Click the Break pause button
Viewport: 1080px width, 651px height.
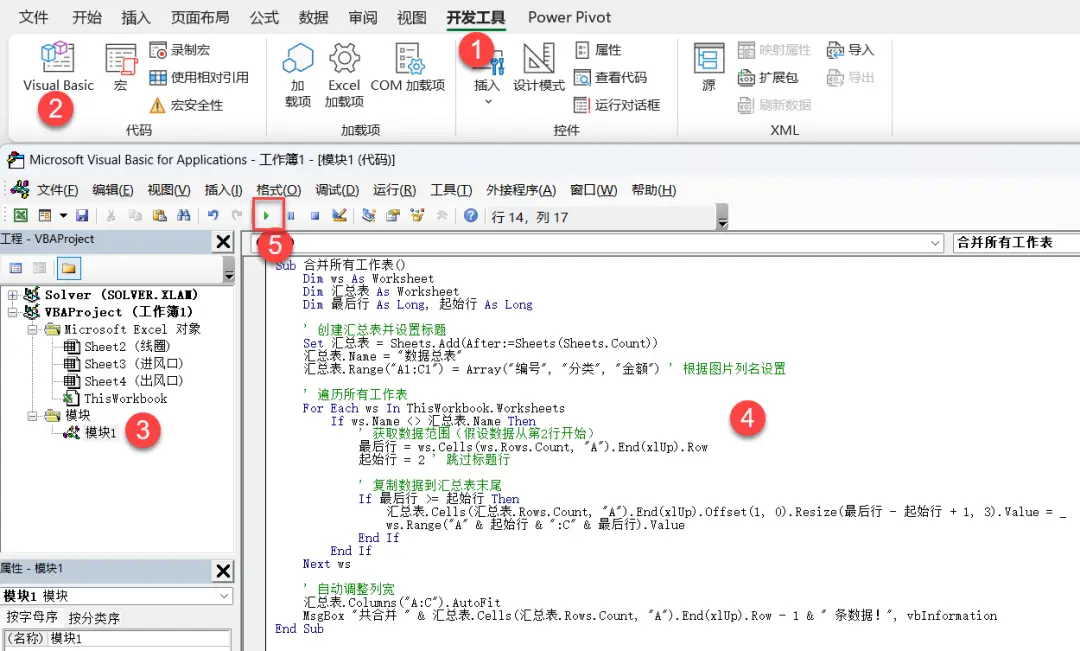(291, 216)
